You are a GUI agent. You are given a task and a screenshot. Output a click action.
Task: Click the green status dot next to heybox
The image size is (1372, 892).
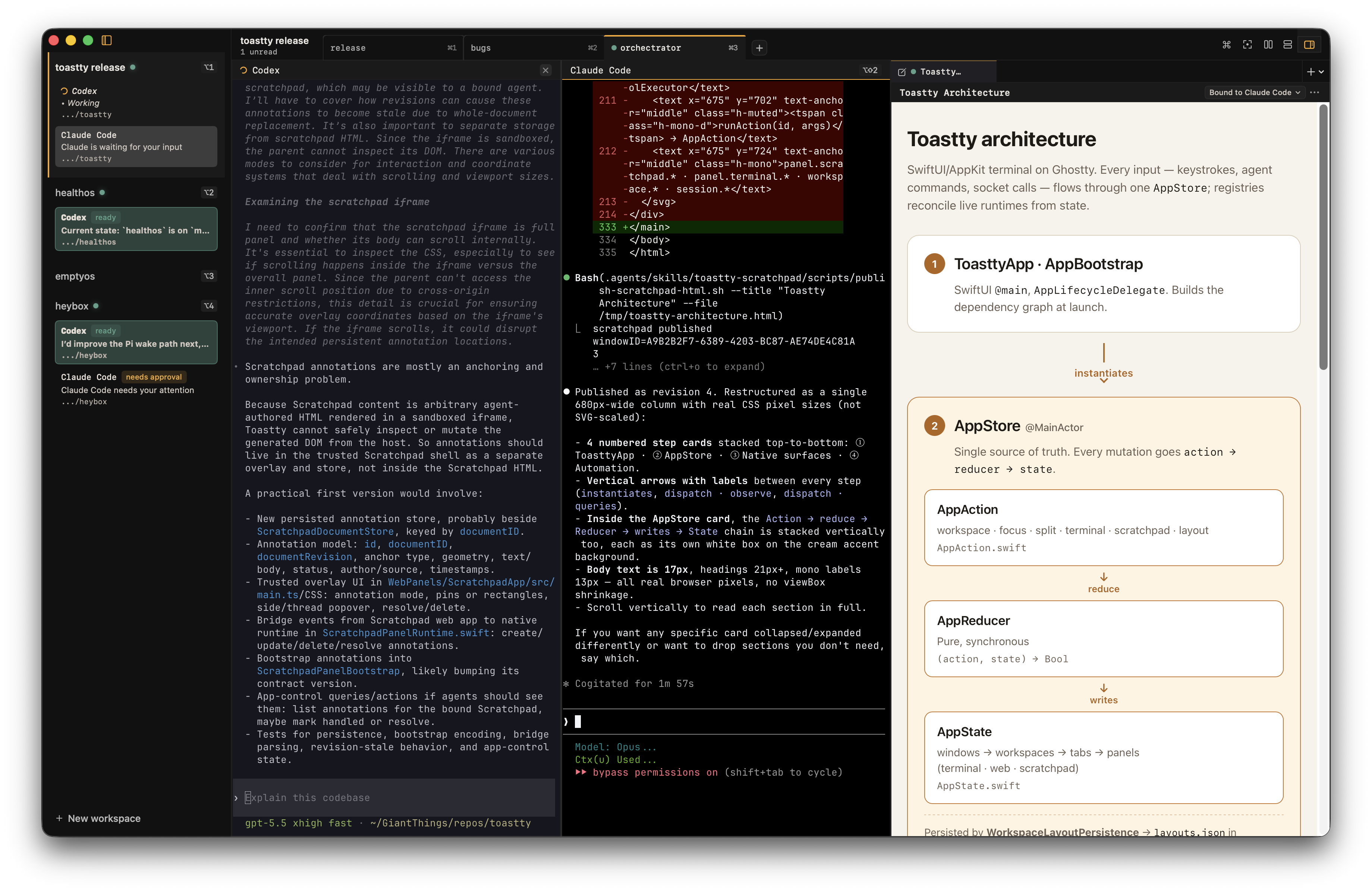pyautogui.click(x=96, y=305)
